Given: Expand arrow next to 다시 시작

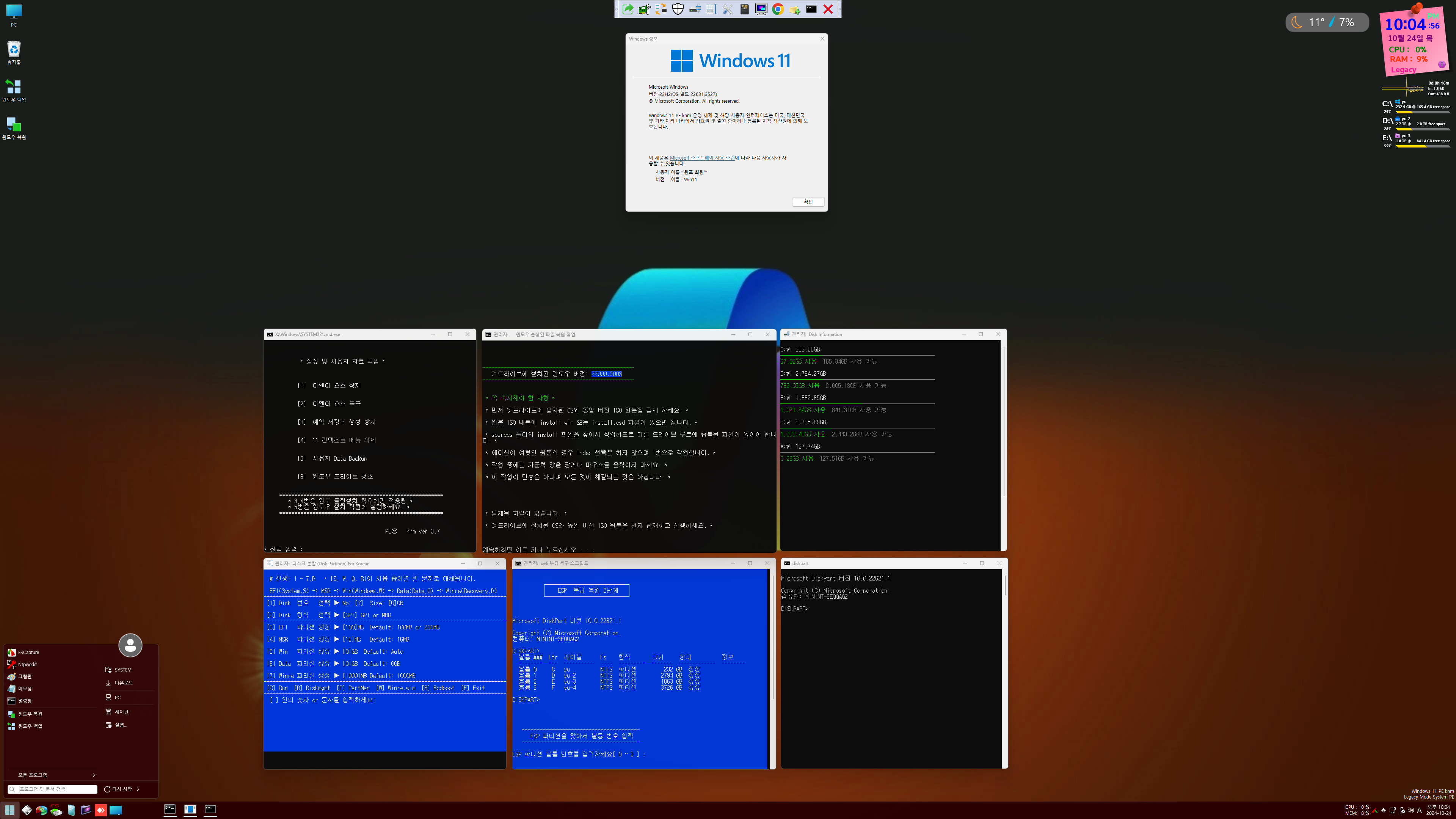Looking at the screenshot, I should (138, 789).
